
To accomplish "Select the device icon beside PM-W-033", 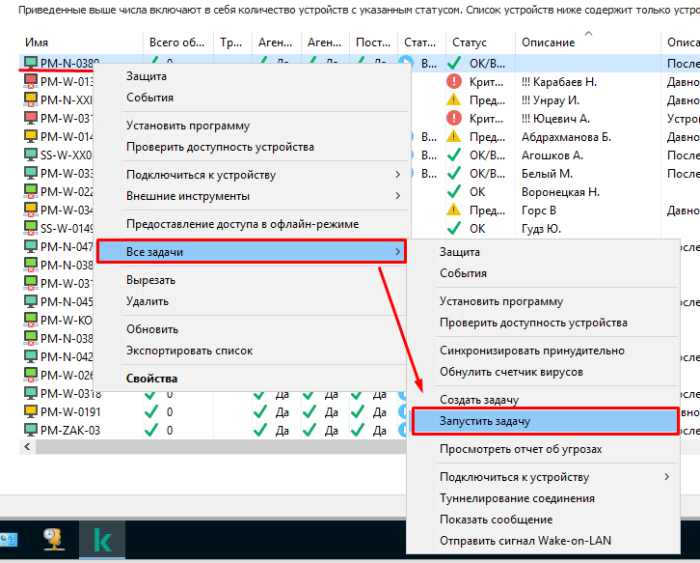I will click(30, 173).
